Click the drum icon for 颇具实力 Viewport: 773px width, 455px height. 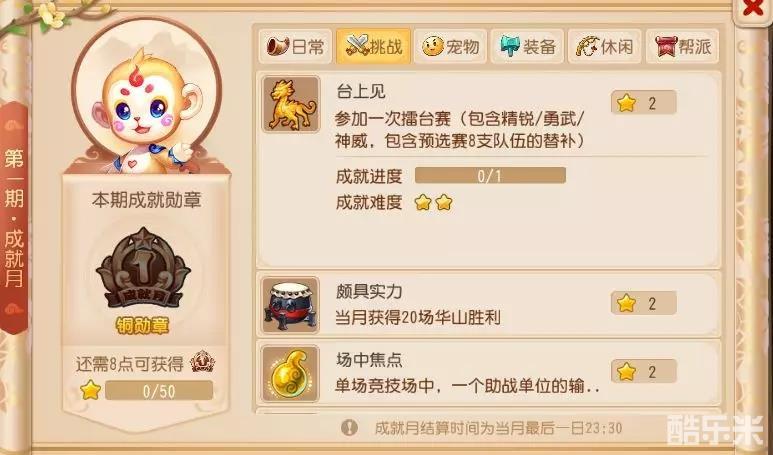point(291,305)
